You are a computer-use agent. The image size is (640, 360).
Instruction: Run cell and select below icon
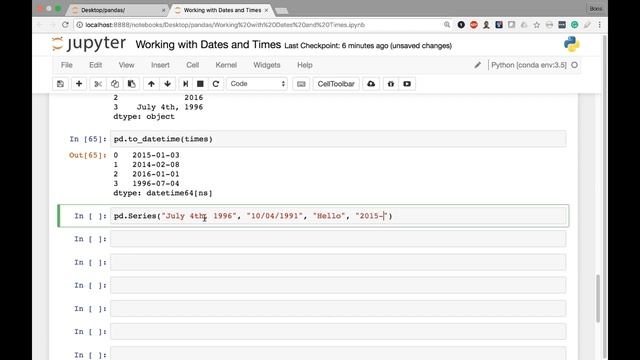[185, 84]
